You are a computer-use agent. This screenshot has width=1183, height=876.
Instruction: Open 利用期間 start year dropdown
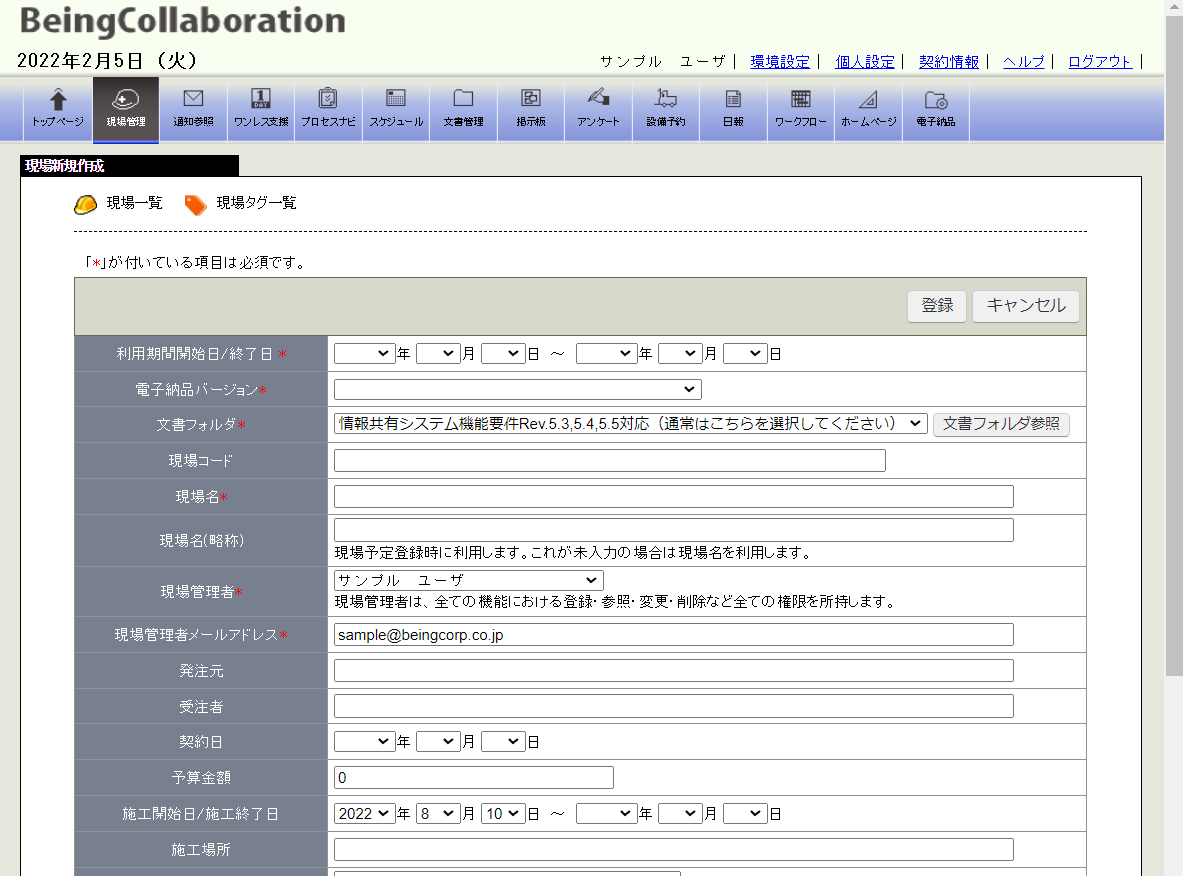[x=364, y=353]
